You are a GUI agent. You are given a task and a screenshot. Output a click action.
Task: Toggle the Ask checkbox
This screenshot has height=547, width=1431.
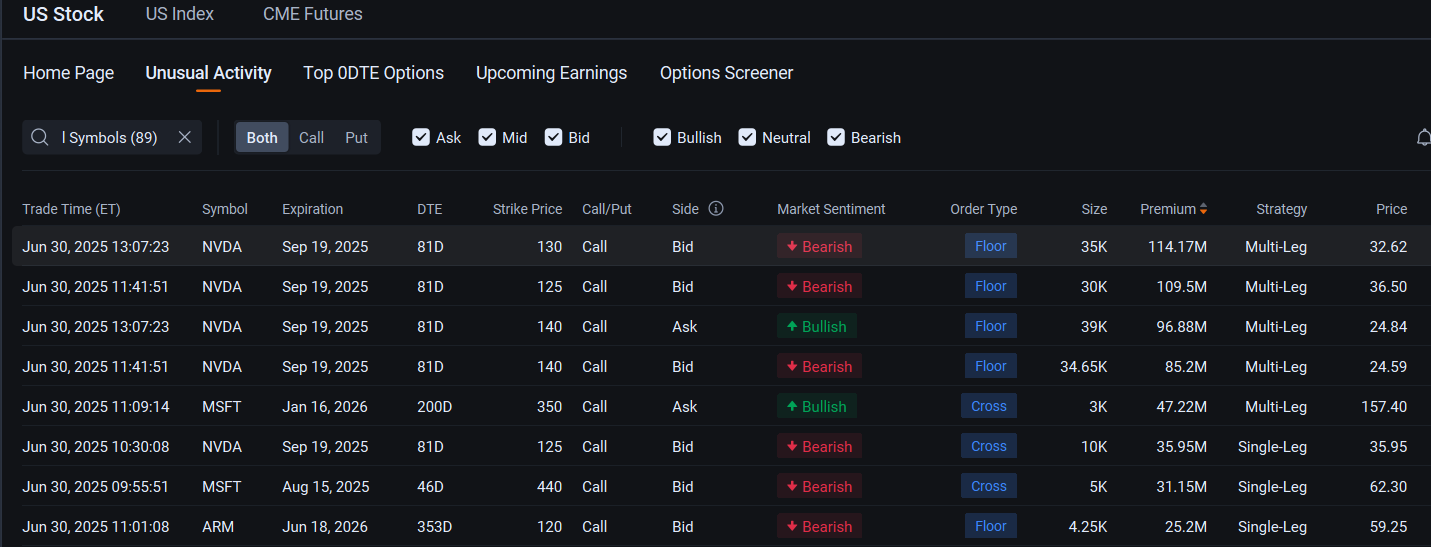point(421,137)
